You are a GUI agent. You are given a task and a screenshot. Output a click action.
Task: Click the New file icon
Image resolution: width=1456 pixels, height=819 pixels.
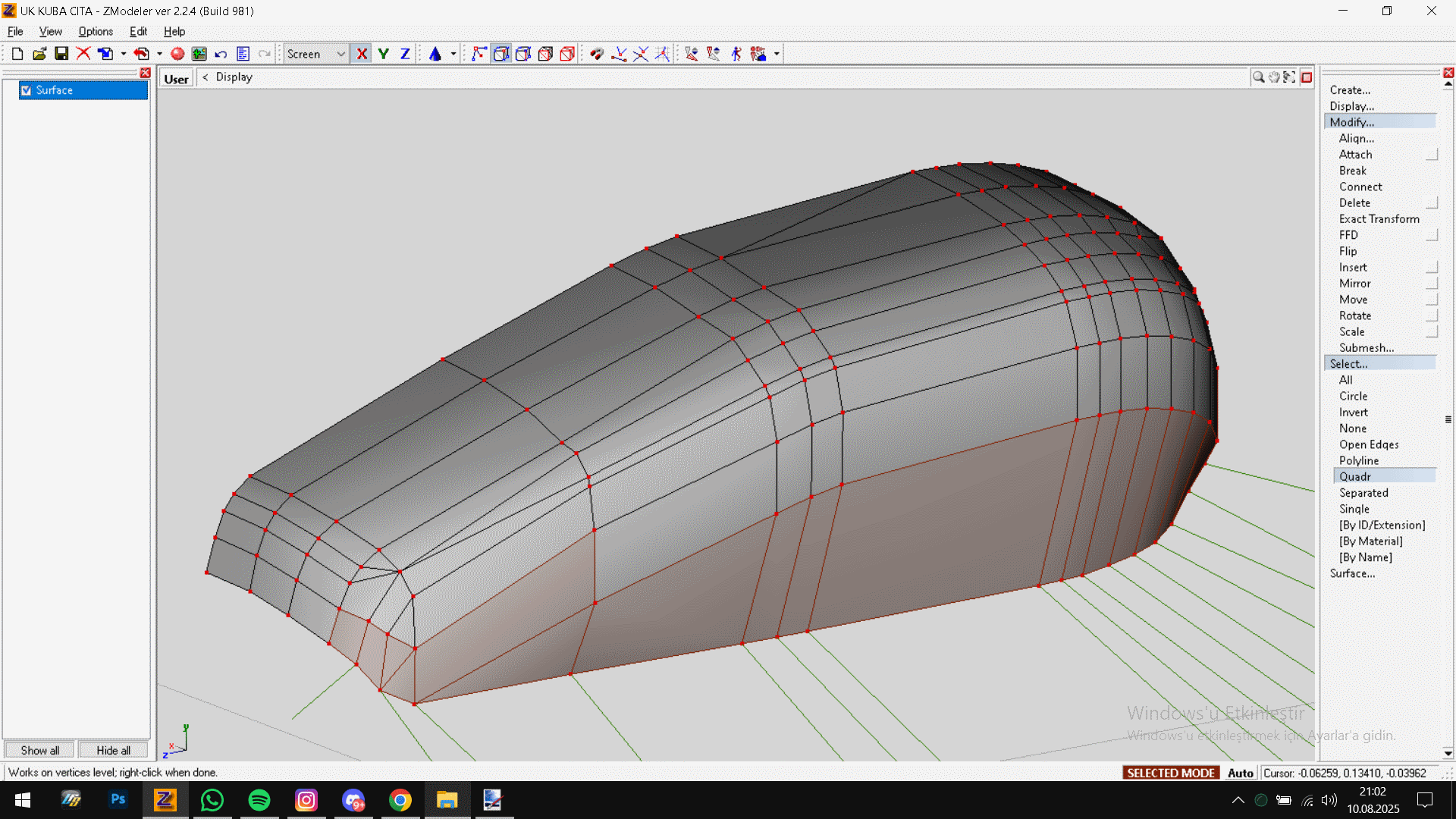17,54
